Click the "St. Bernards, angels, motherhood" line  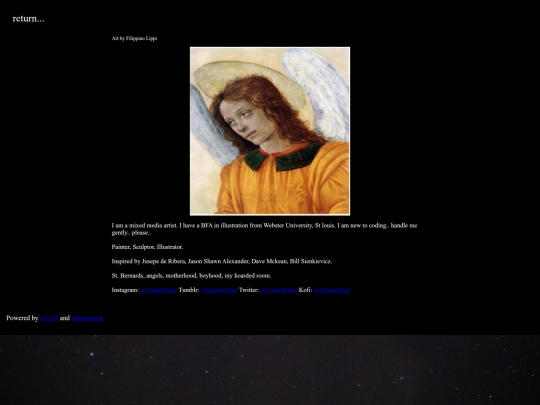pos(191,276)
